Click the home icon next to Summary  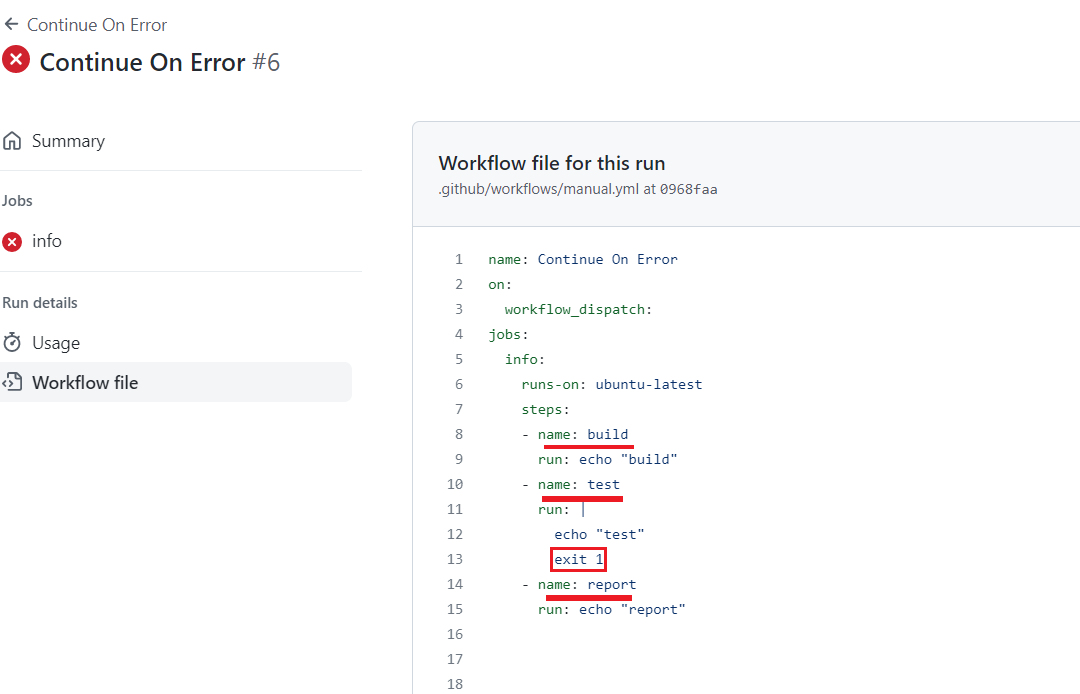point(12,141)
